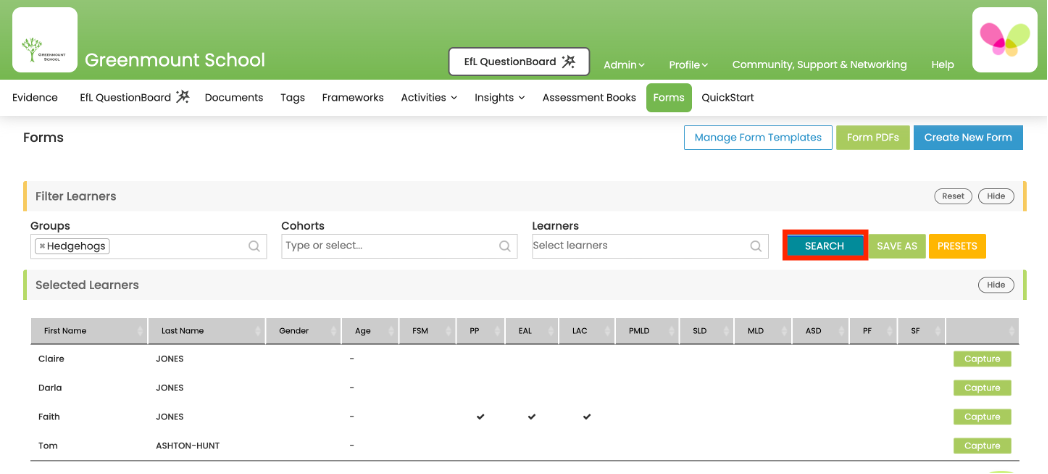Click search magnifier in Learners field
The image size is (1048, 474).
[755, 246]
